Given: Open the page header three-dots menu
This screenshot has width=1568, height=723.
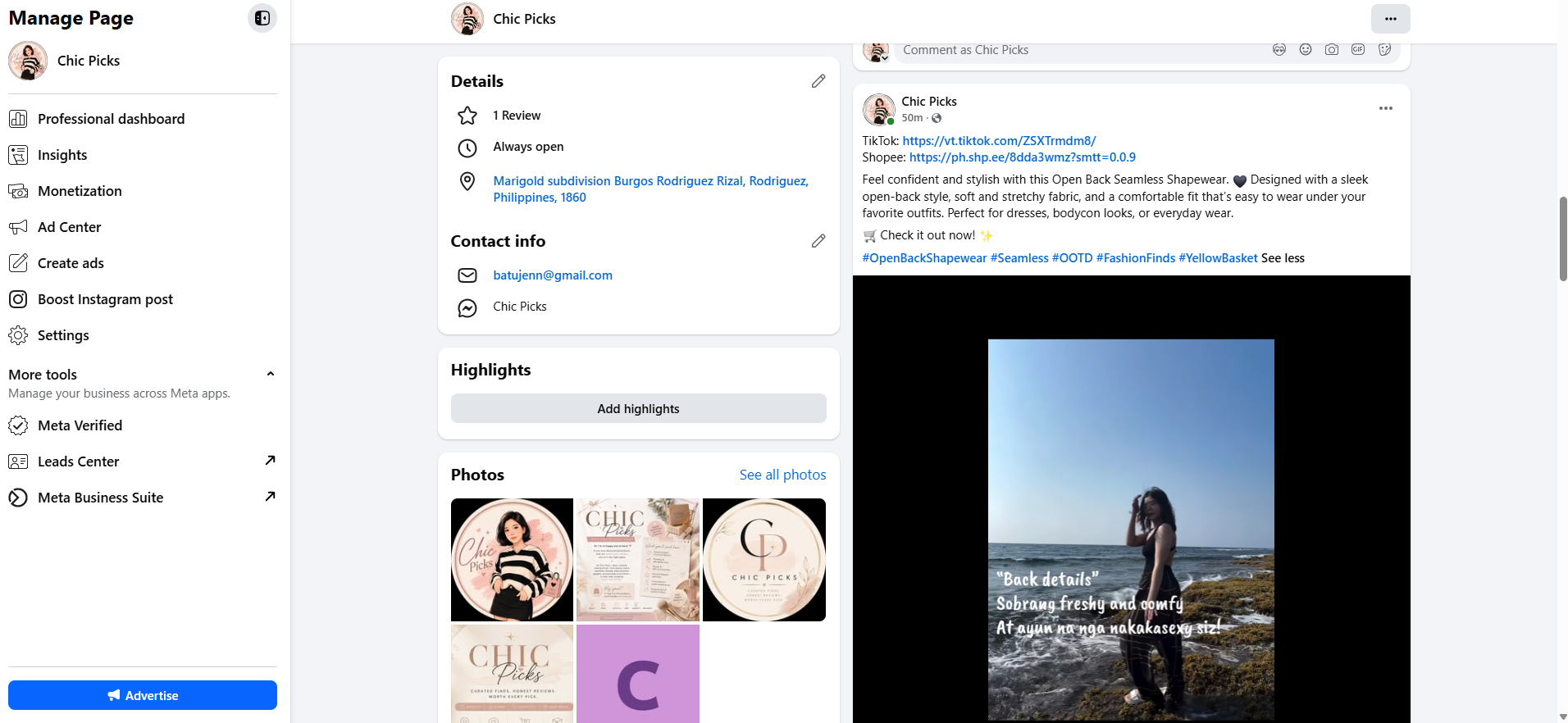Looking at the screenshot, I should pos(1391,19).
